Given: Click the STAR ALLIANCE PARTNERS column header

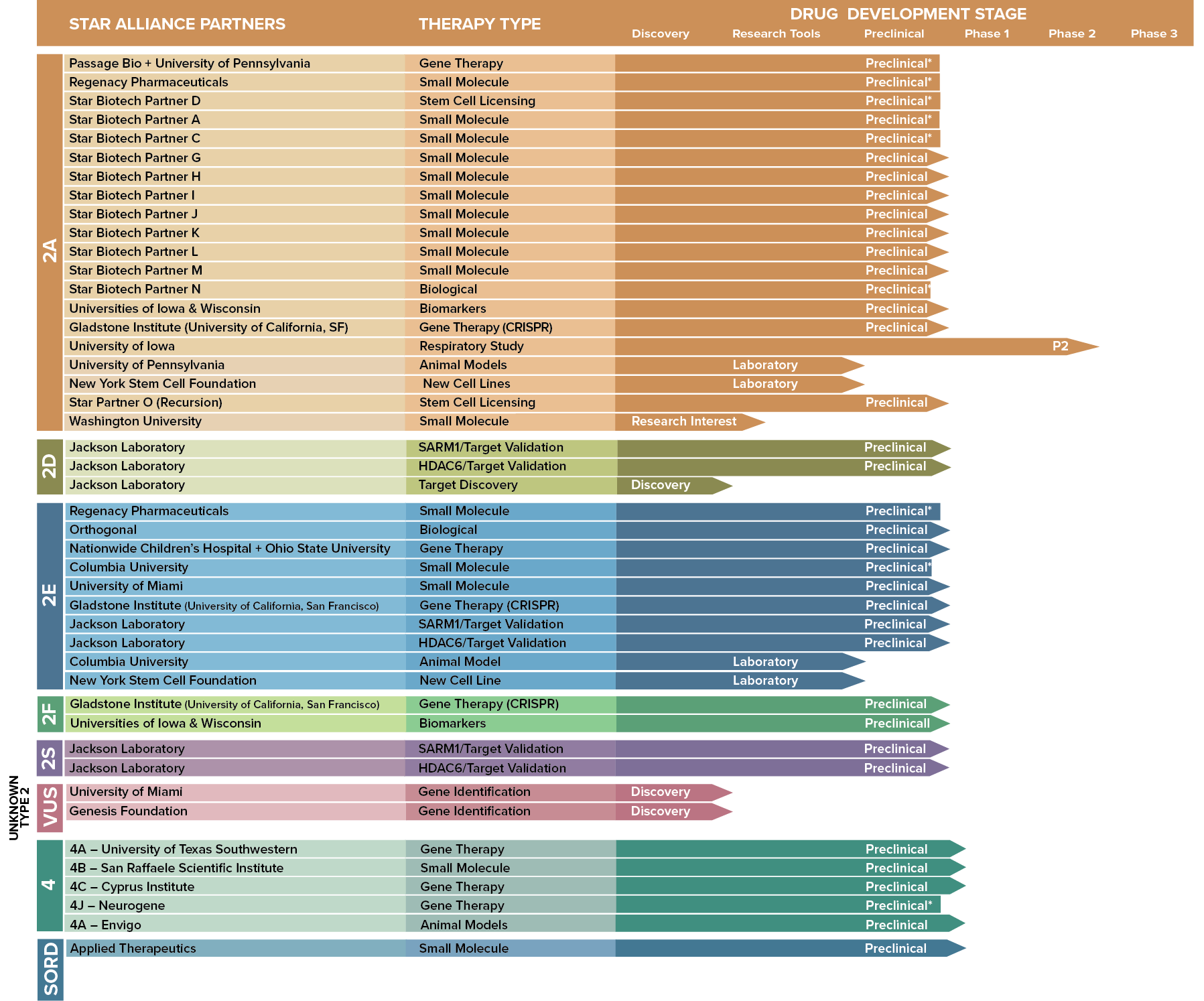Looking at the screenshot, I should point(177,24).
